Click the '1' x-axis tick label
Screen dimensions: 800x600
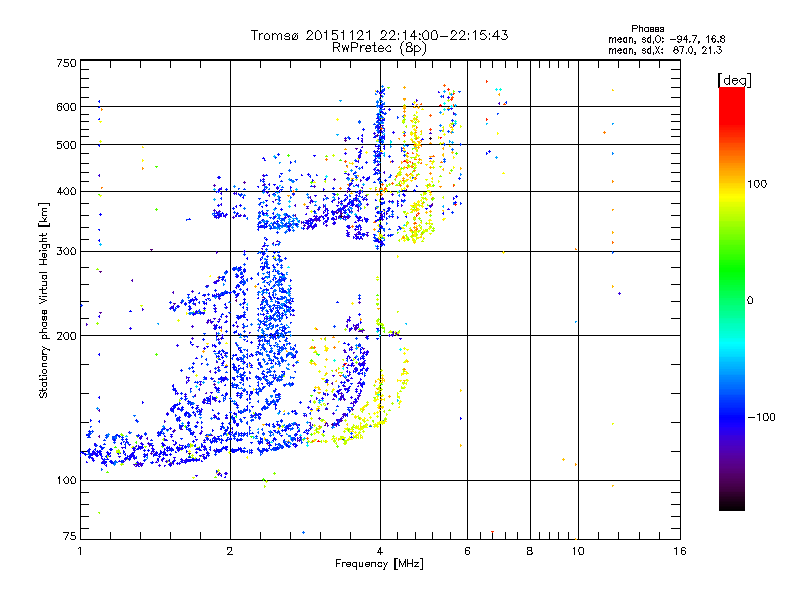[80, 551]
